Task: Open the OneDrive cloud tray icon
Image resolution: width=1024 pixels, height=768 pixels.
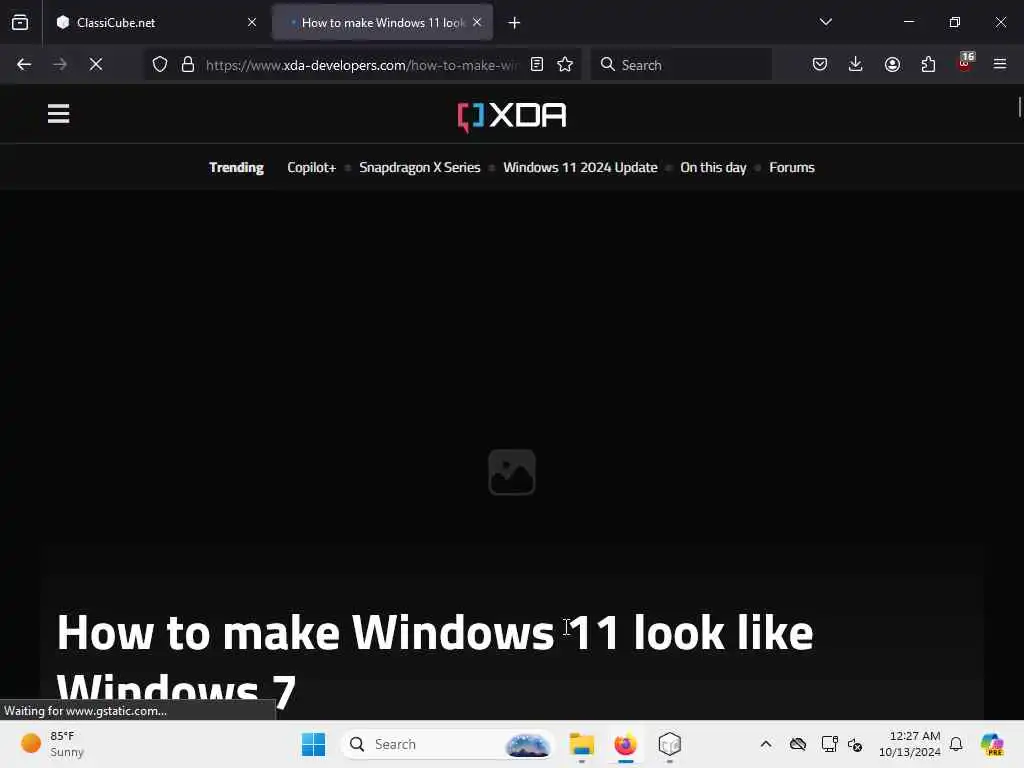Action: 798,744
